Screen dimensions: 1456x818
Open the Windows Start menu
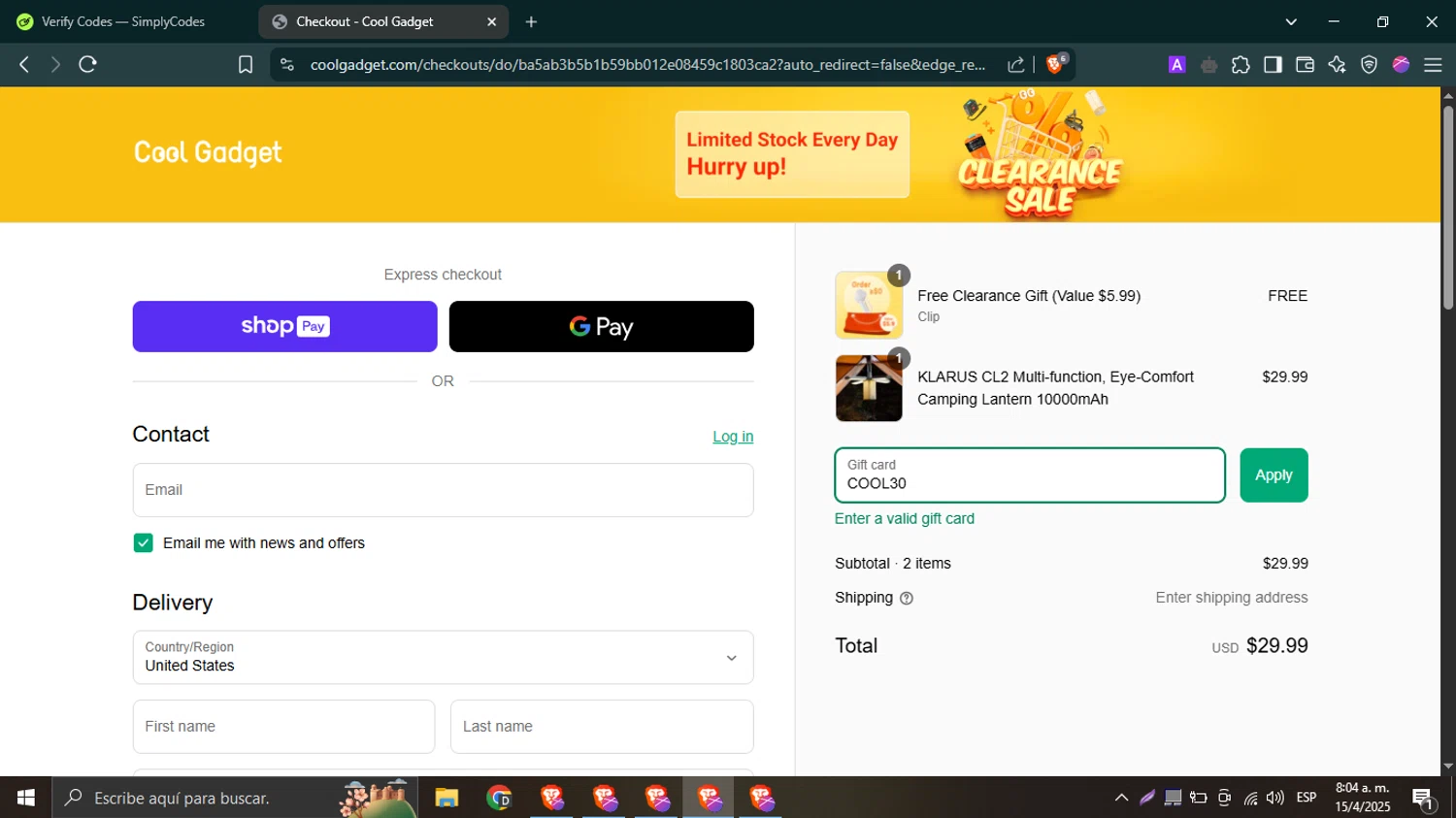point(26,798)
